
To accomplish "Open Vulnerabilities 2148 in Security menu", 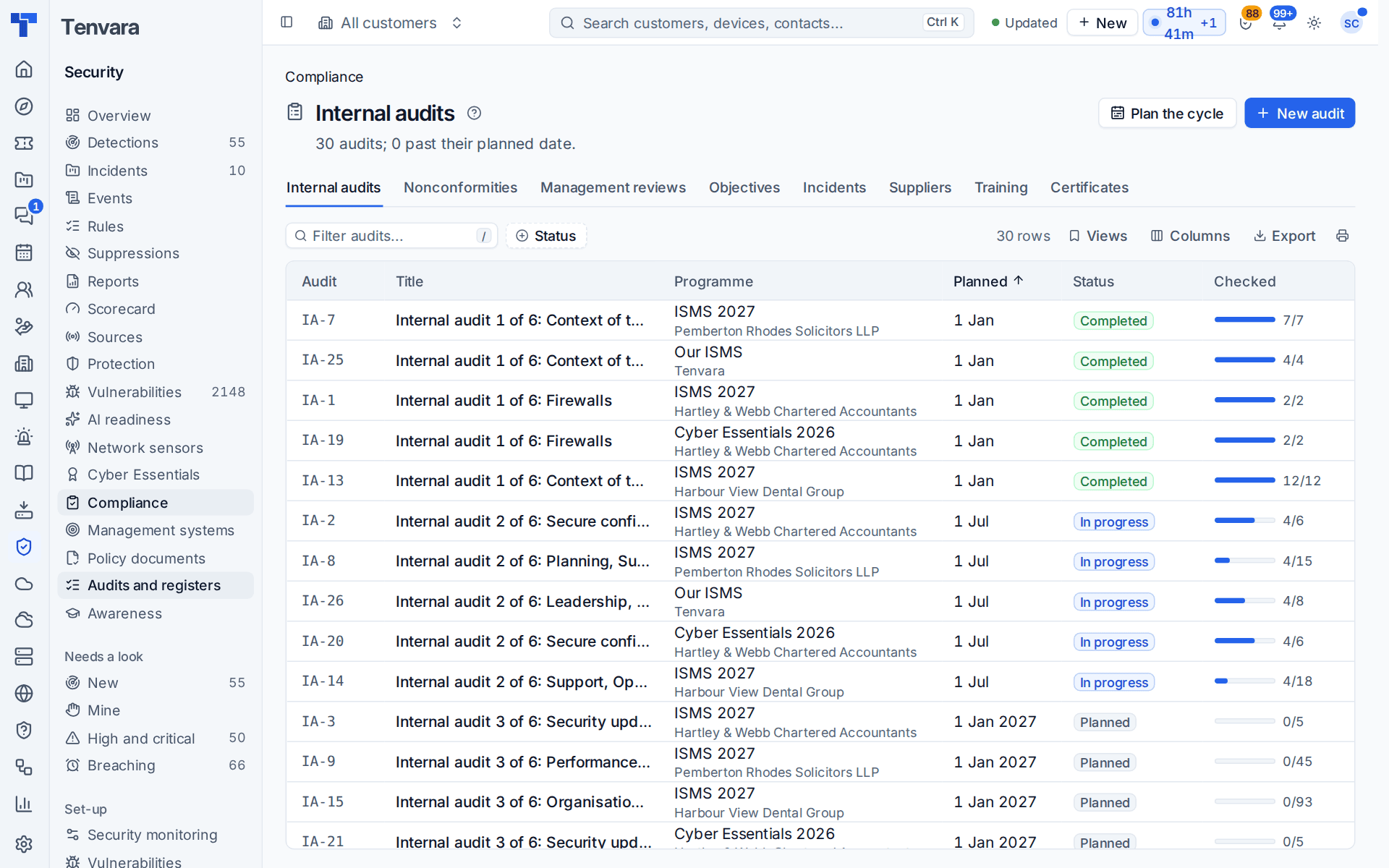I will 156,392.
